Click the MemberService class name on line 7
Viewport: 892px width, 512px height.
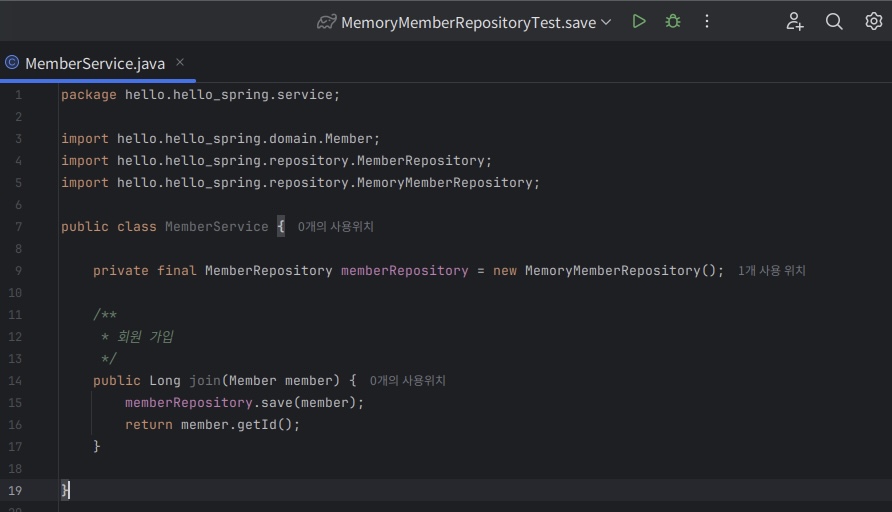pyautogui.click(x=216, y=226)
